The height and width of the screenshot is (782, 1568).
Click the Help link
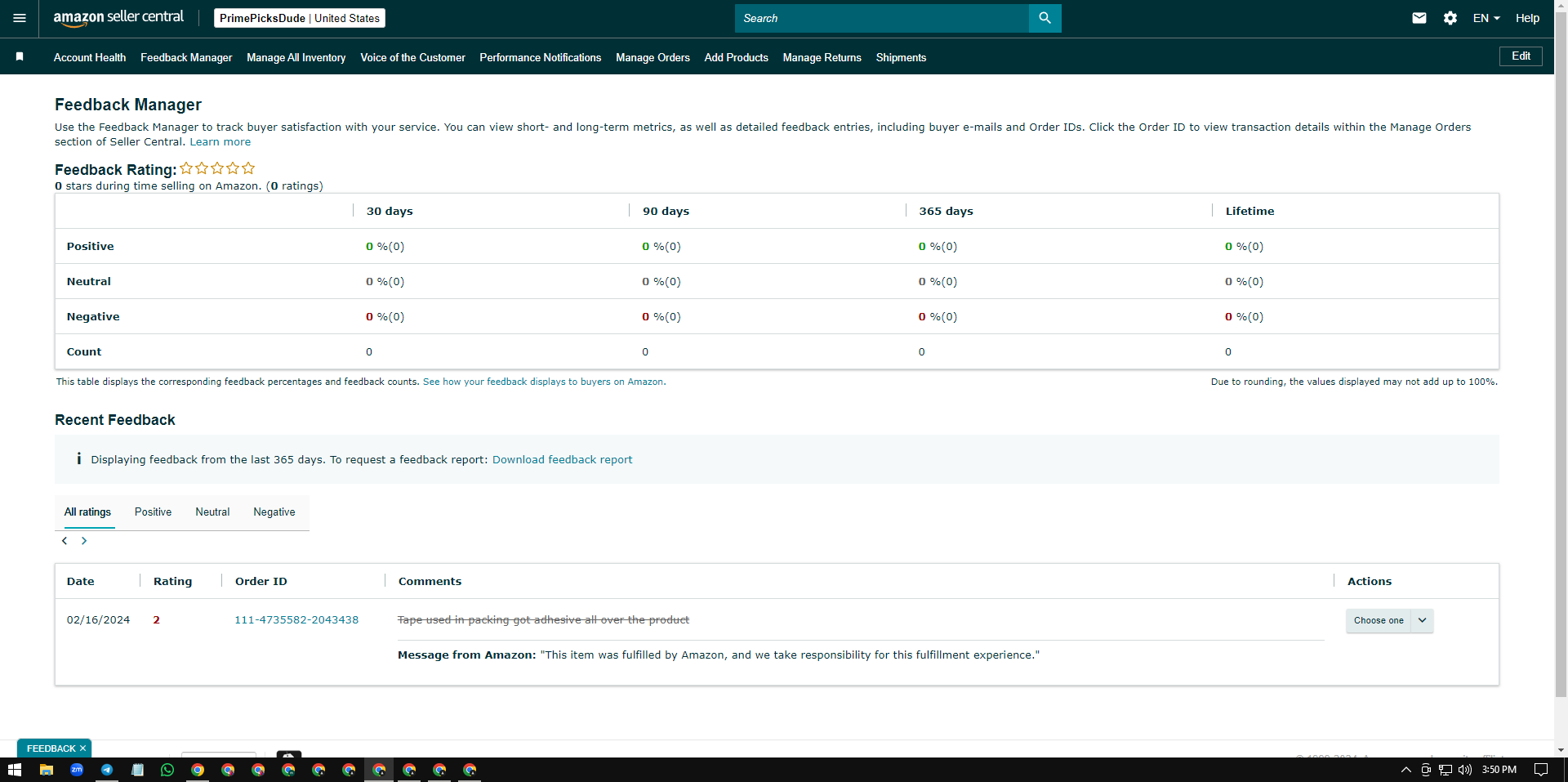[1527, 18]
